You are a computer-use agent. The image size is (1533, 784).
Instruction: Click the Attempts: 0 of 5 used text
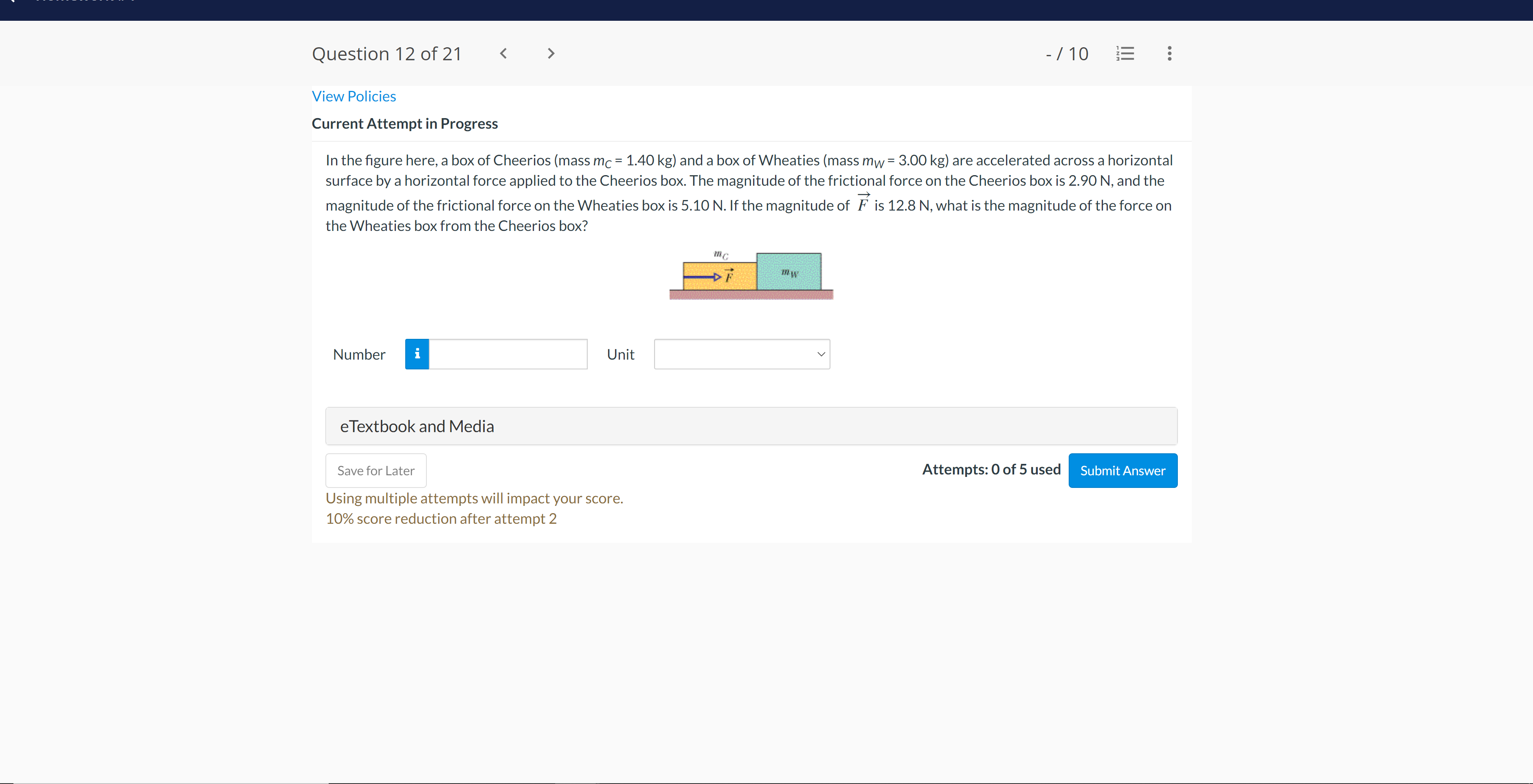991,470
